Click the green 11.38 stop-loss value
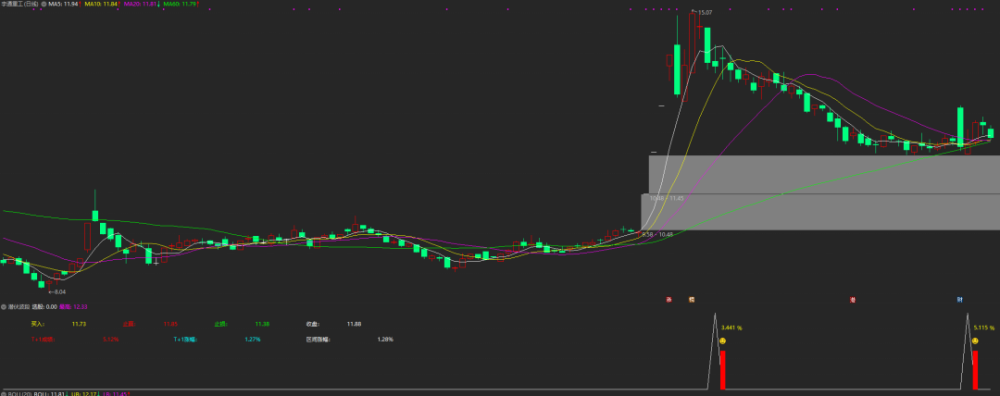 (262, 324)
